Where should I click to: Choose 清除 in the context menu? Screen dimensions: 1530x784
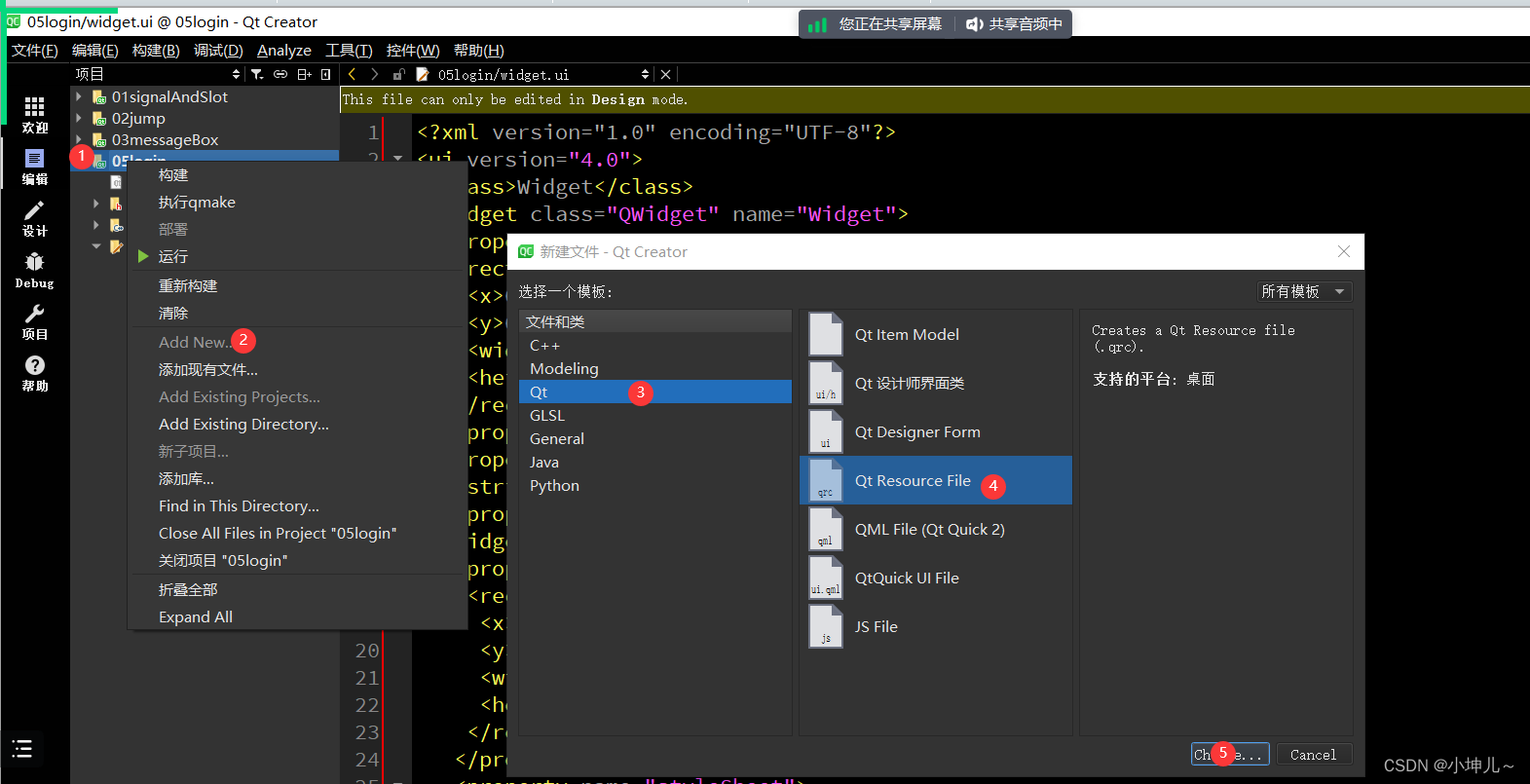point(298,313)
